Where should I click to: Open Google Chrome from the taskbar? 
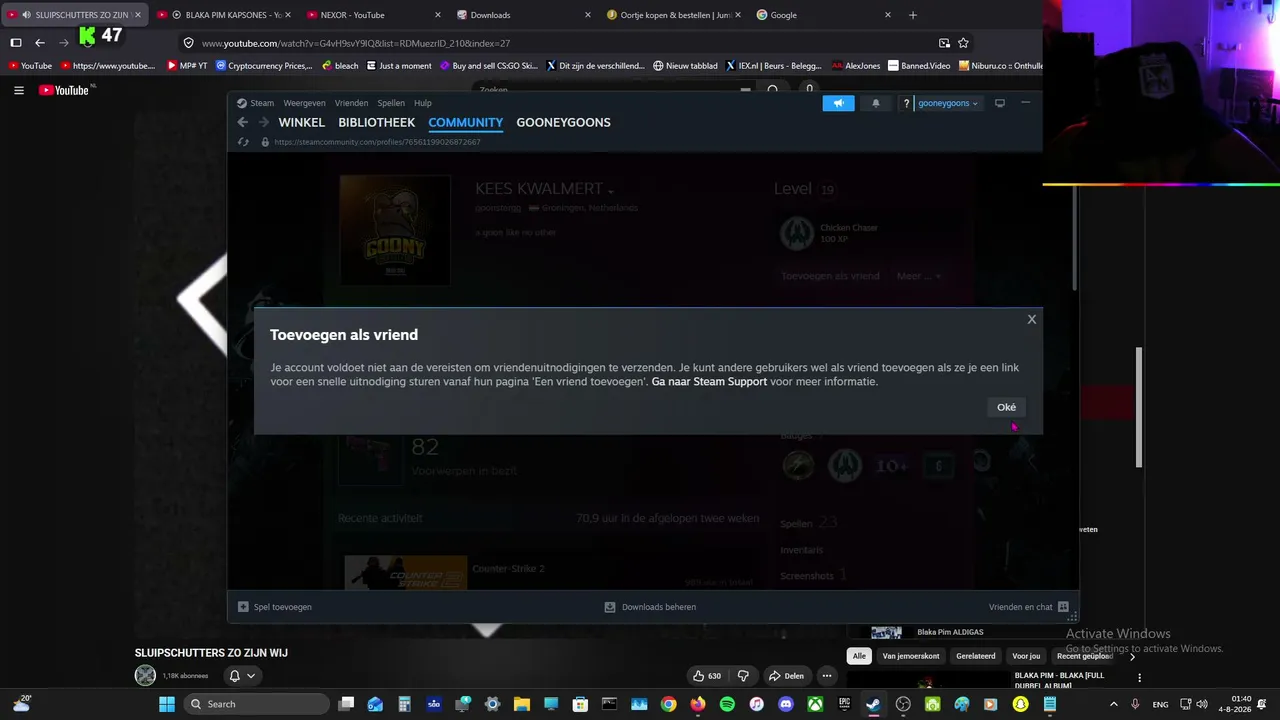click(668, 704)
